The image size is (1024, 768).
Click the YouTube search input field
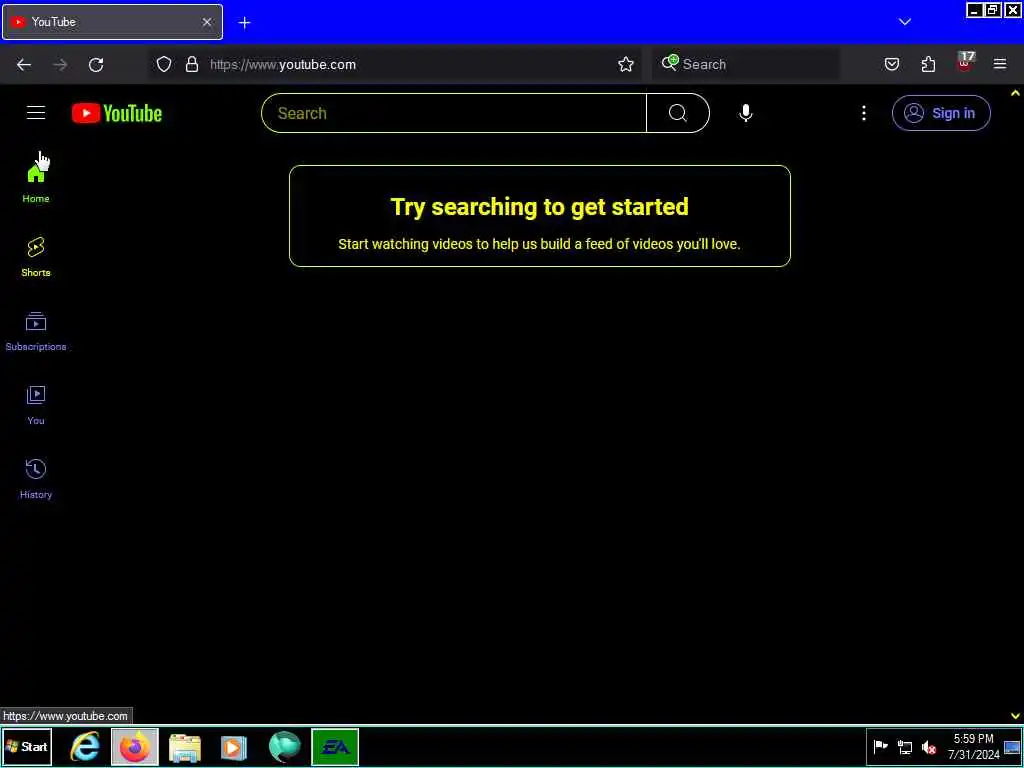454,113
